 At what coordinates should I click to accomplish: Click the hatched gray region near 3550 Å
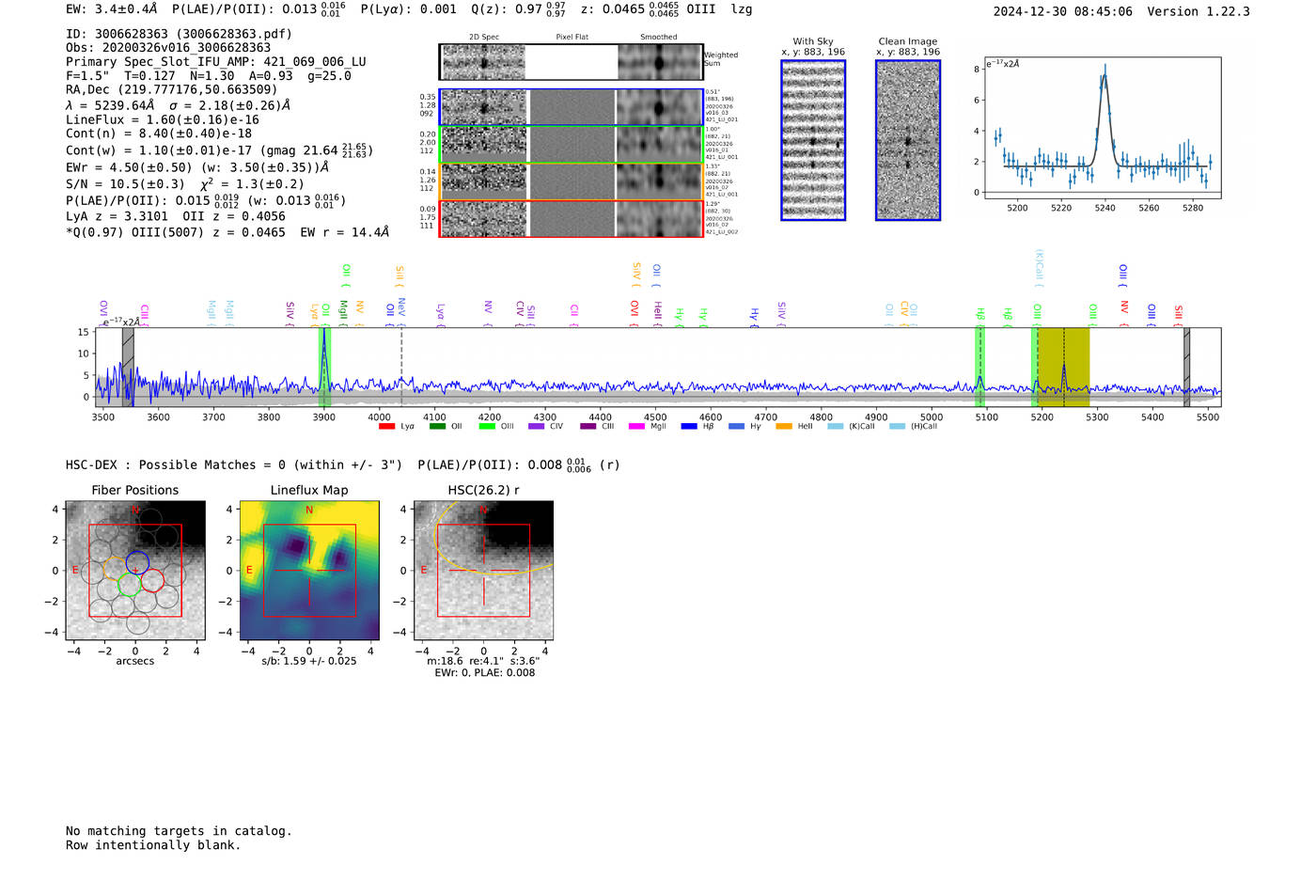pyautogui.click(x=128, y=367)
